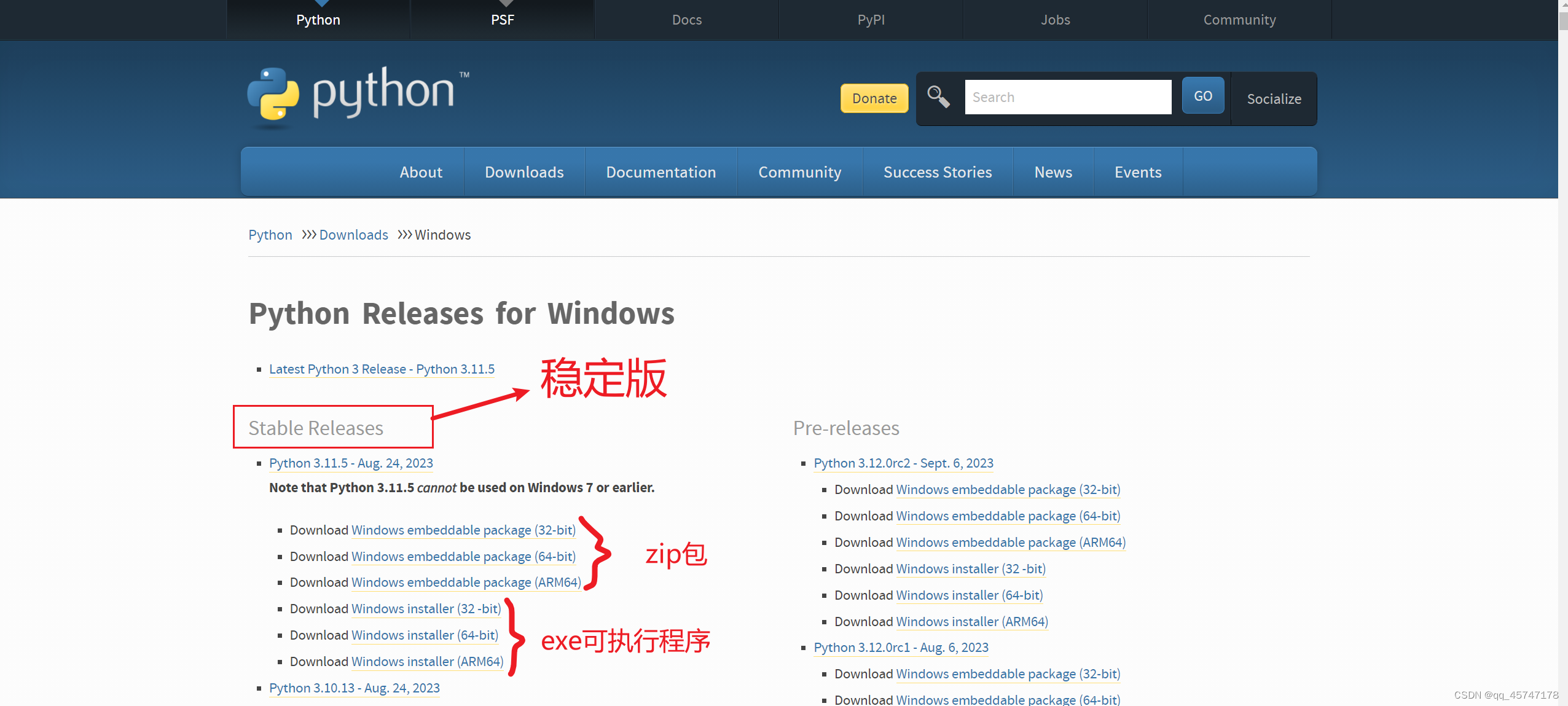Image resolution: width=1568 pixels, height=706 pixels.
Task: Click the search magnifier icon
Action: click(938, 96)
